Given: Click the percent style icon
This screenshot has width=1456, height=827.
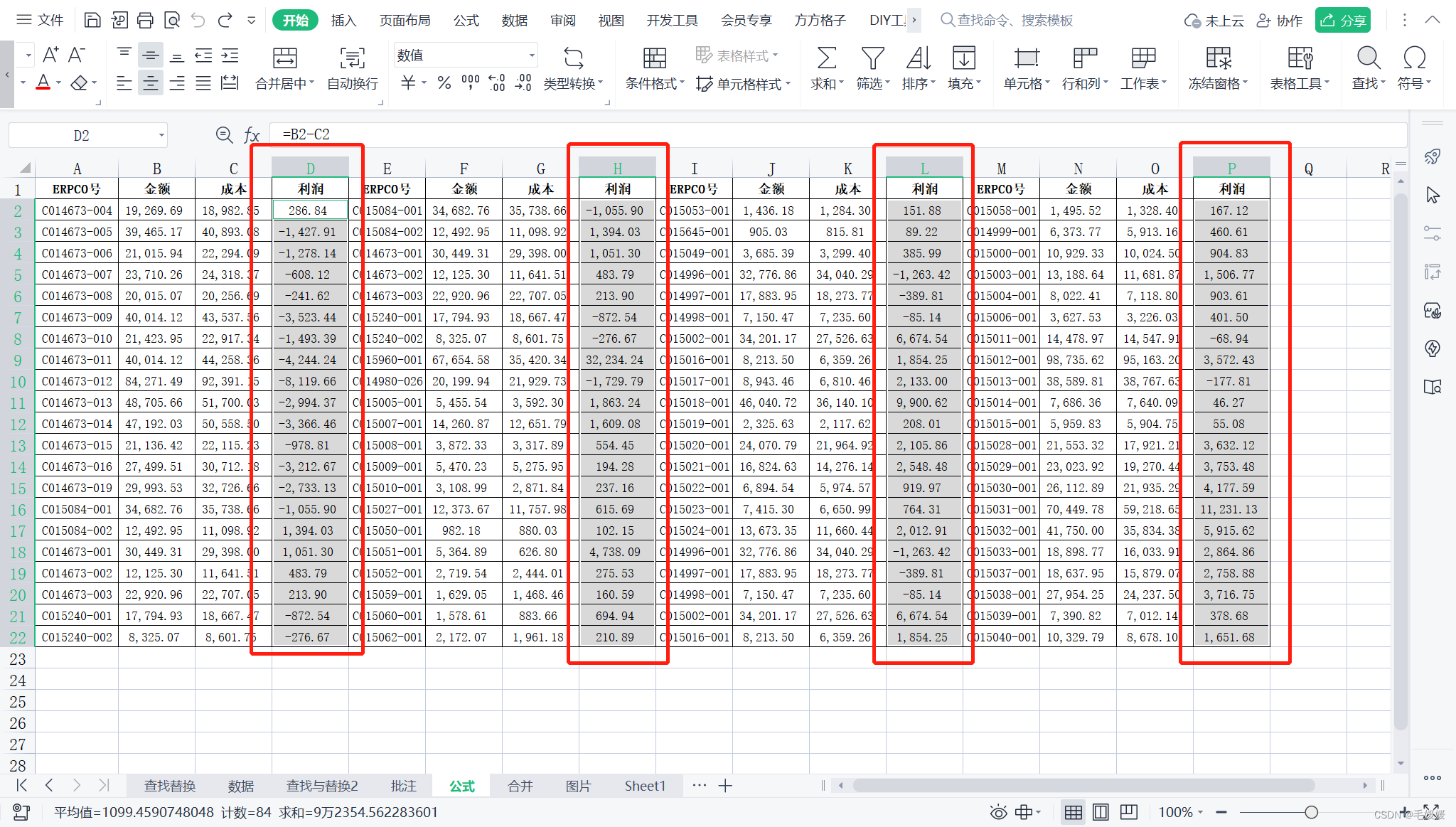Looking at the screenshot, I should (x=444, y=83).
